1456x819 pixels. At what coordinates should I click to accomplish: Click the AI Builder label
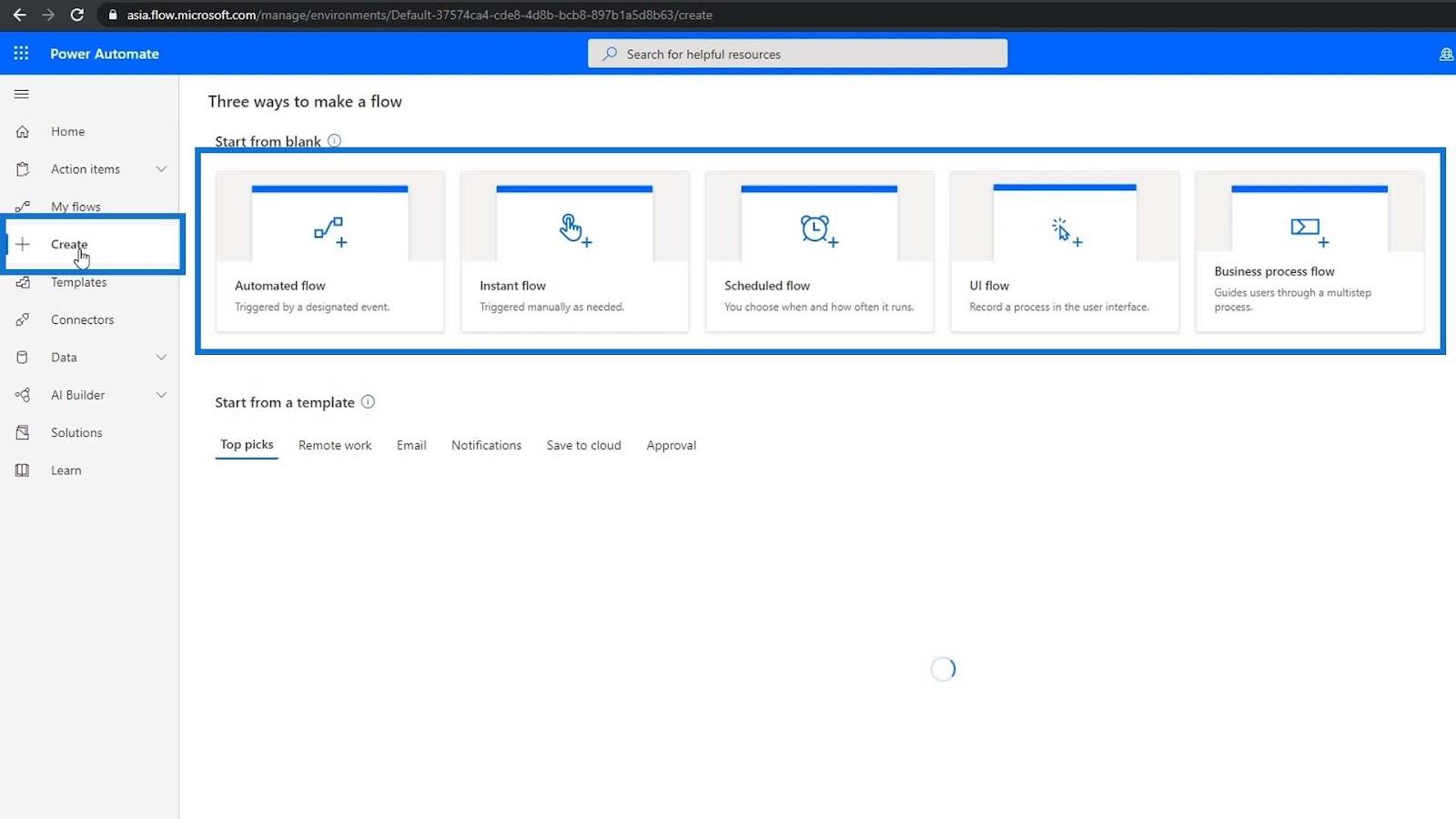(x=77, y=395)
